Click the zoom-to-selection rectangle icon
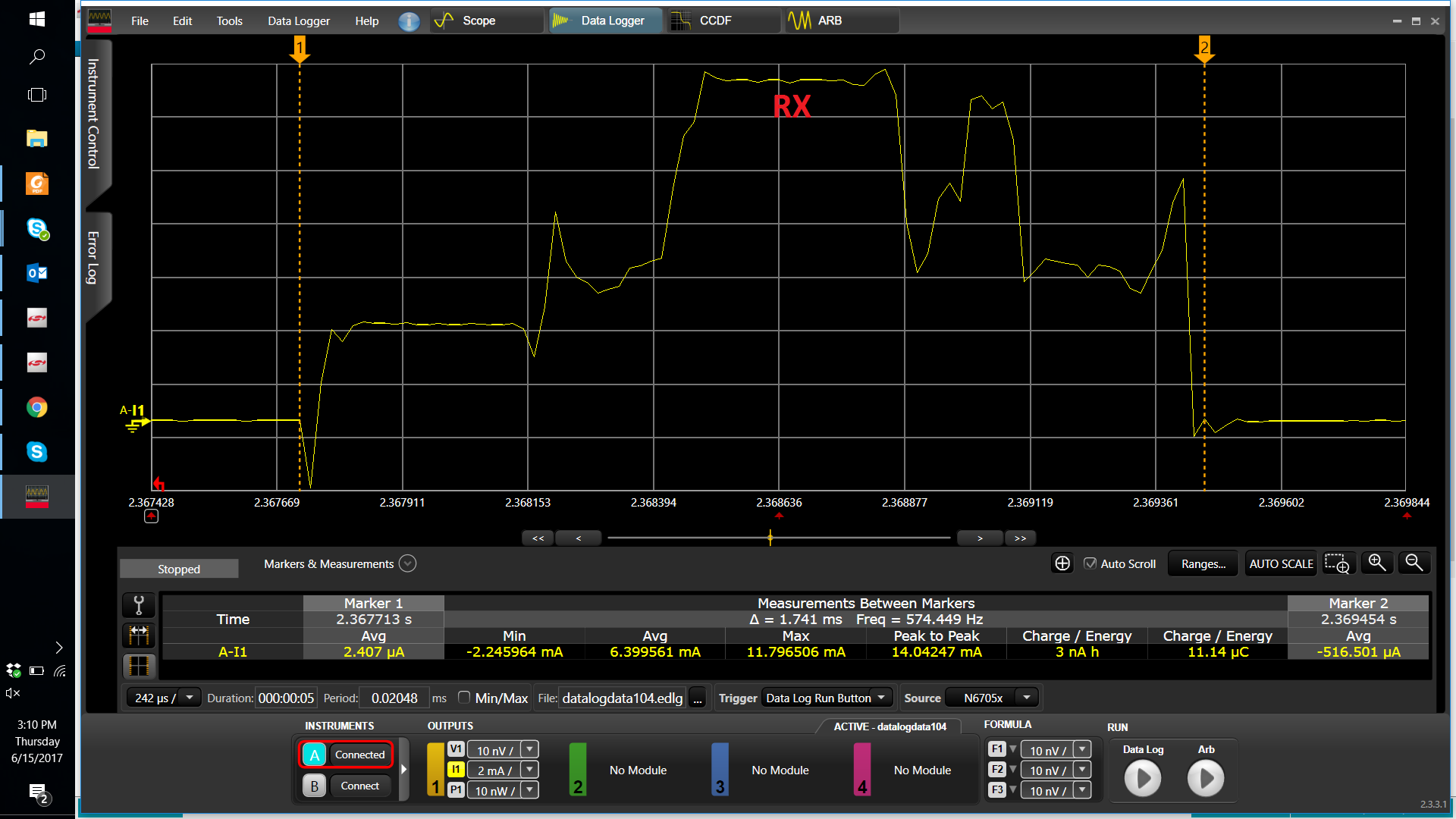The width and height of the screenshot is (1456, 819). pyautogui.click(x=1337, y=563)
